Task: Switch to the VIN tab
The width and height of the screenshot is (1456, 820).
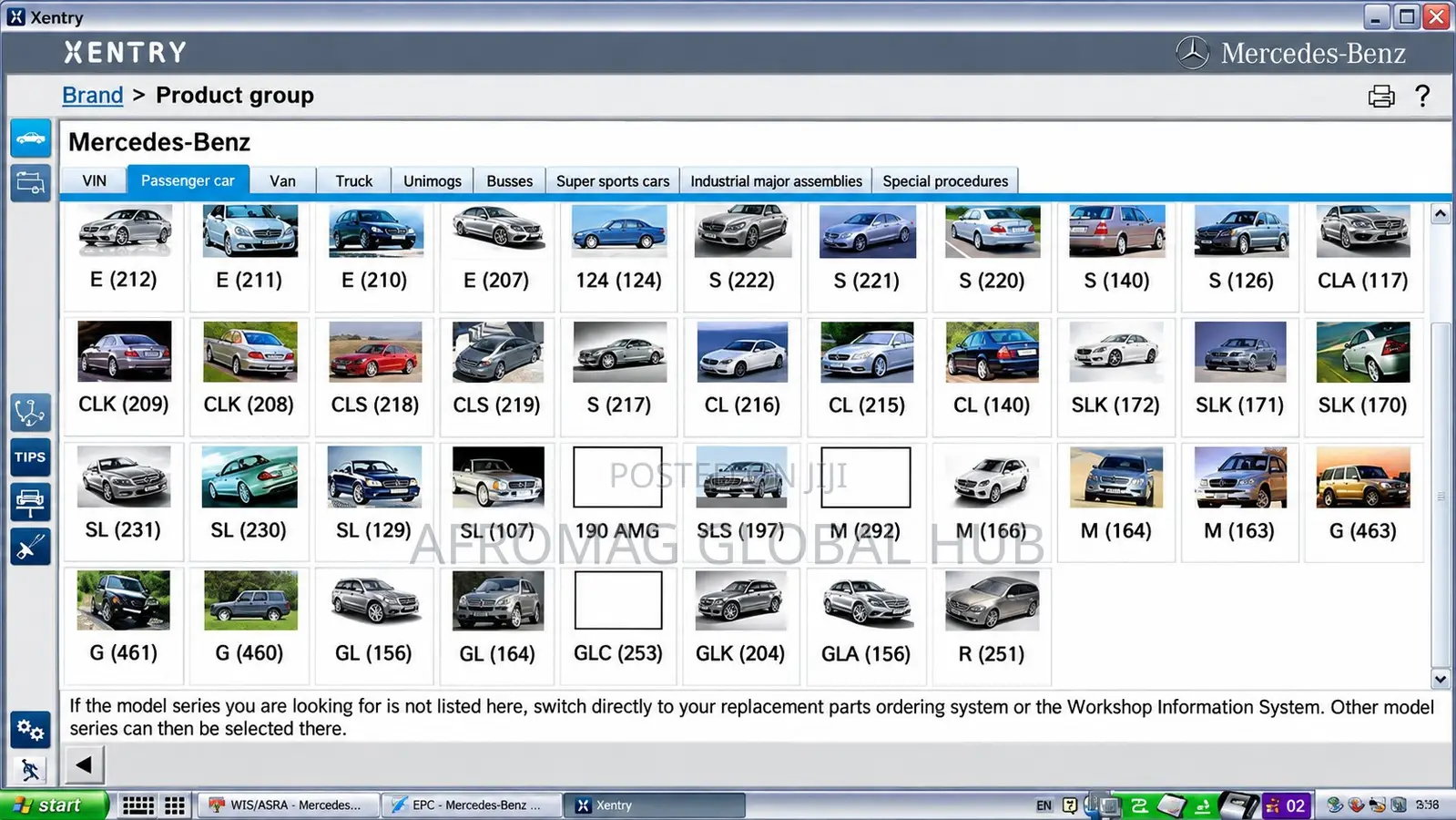Action: click(x=94, y=180)
